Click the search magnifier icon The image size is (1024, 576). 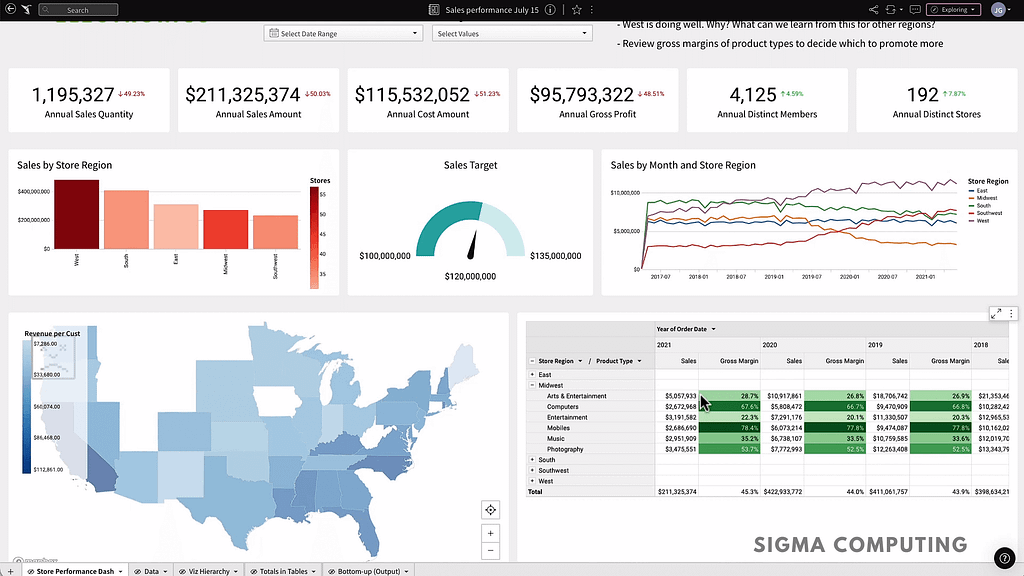click(x=46, y=10)
